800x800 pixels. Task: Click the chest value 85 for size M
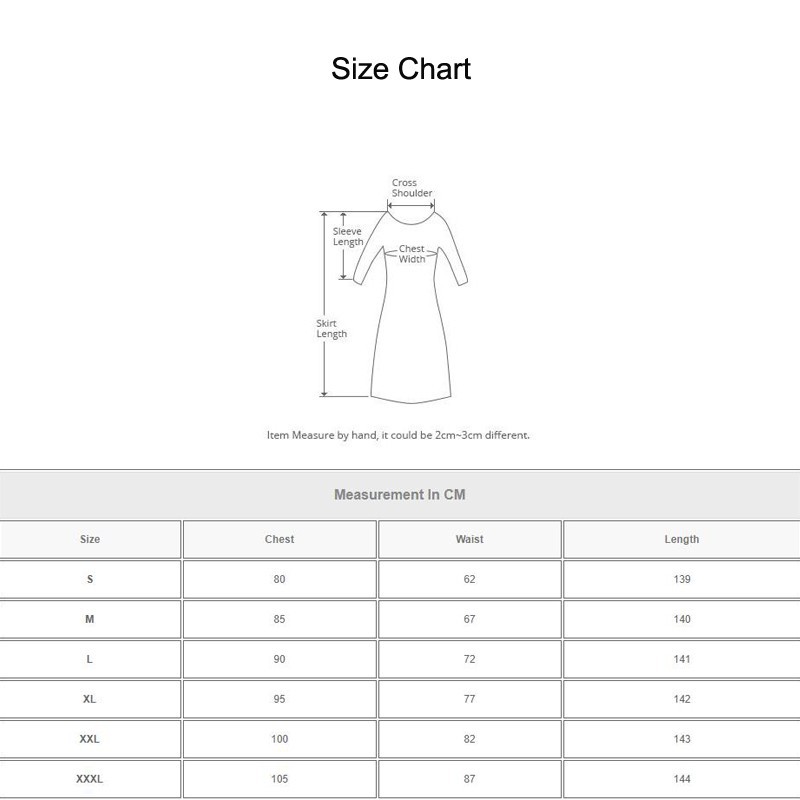(x=278, y=619)
